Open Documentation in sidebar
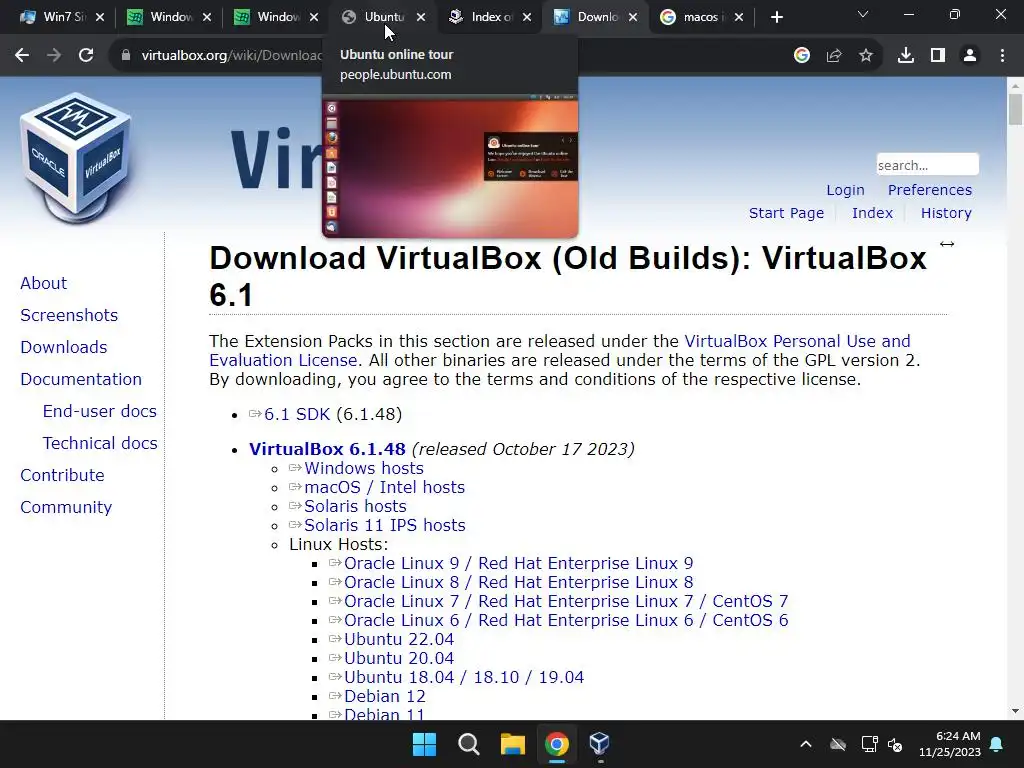The height and width of the screenshot is (768, 1024). (x=81, y=379)
